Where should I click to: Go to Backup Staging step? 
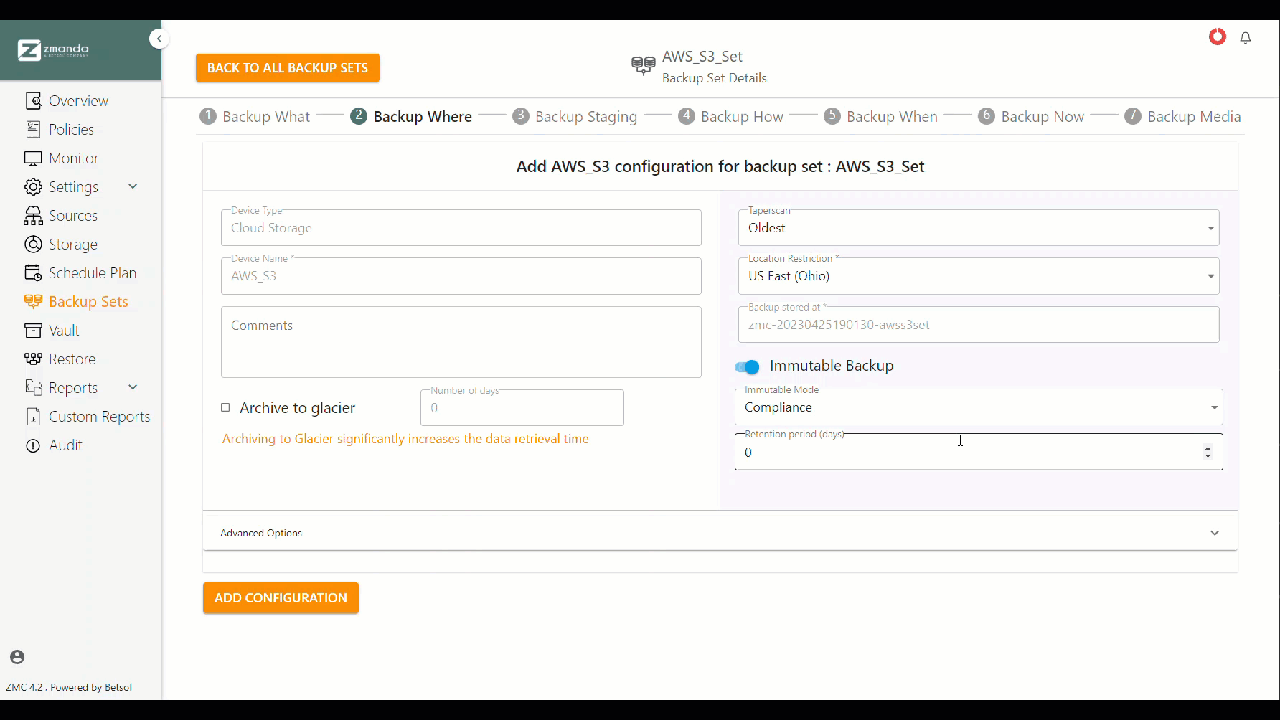pos(575,117)
